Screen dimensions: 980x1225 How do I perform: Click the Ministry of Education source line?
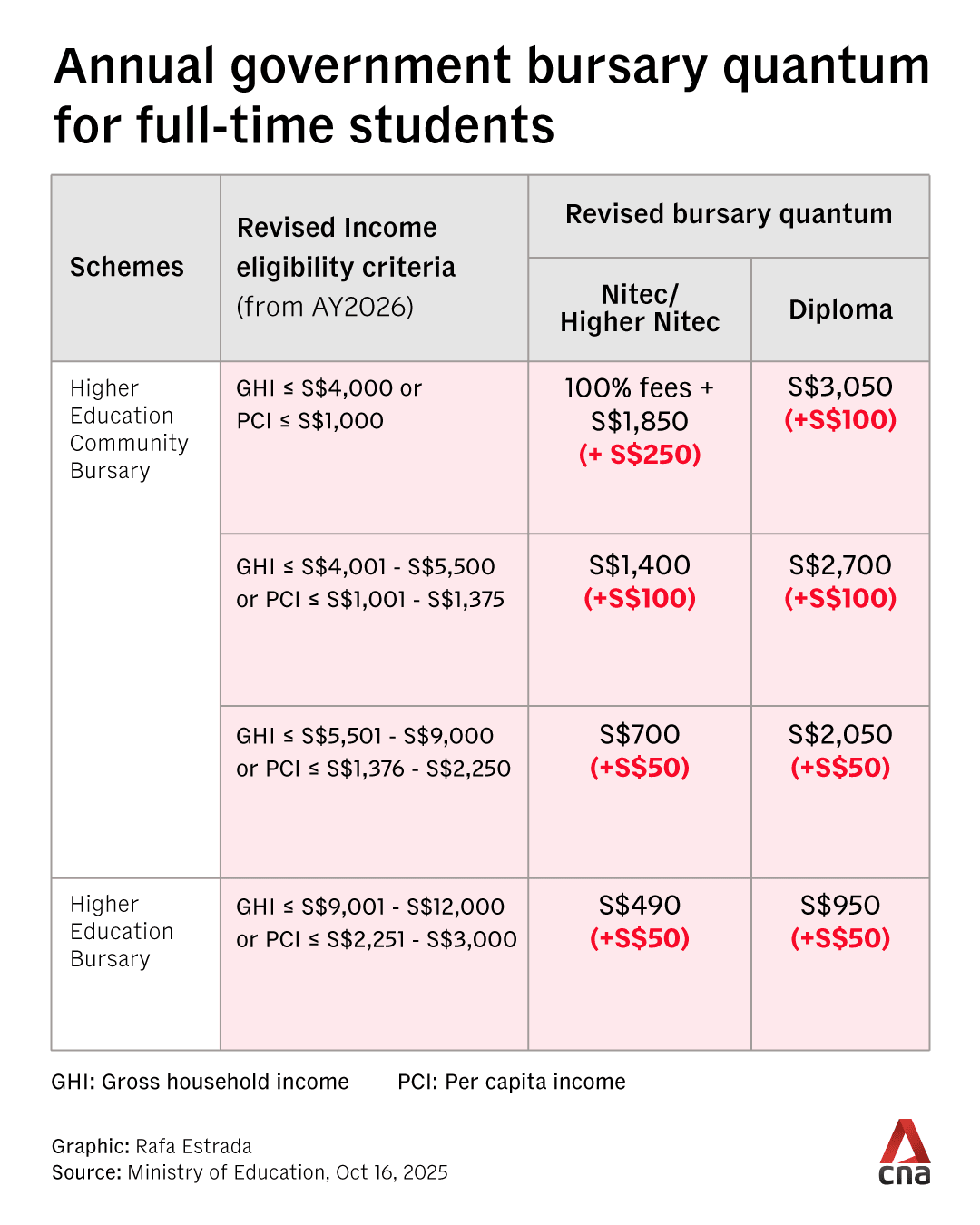click(250, 1172)
